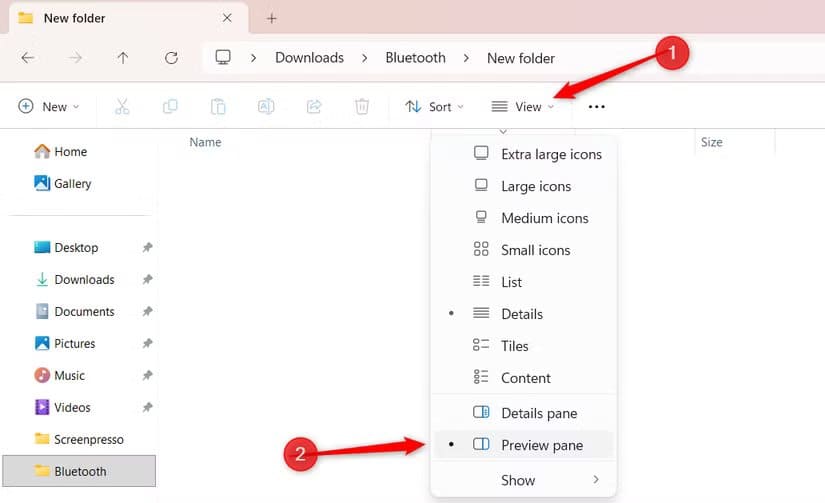Sort by the Name column header
825x503 pixels.
205,142
